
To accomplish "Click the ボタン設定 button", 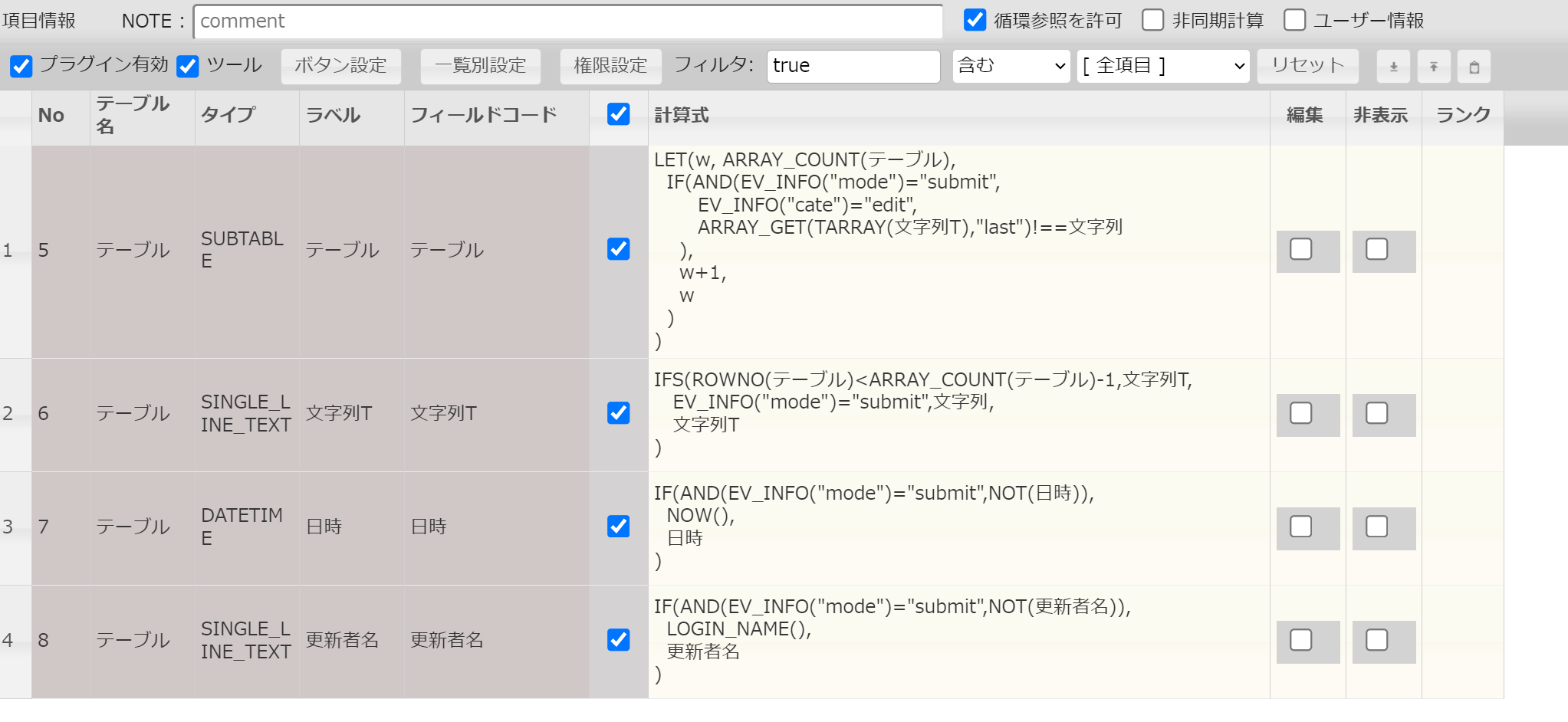I will pyautogui.click(x=340, y=66).
